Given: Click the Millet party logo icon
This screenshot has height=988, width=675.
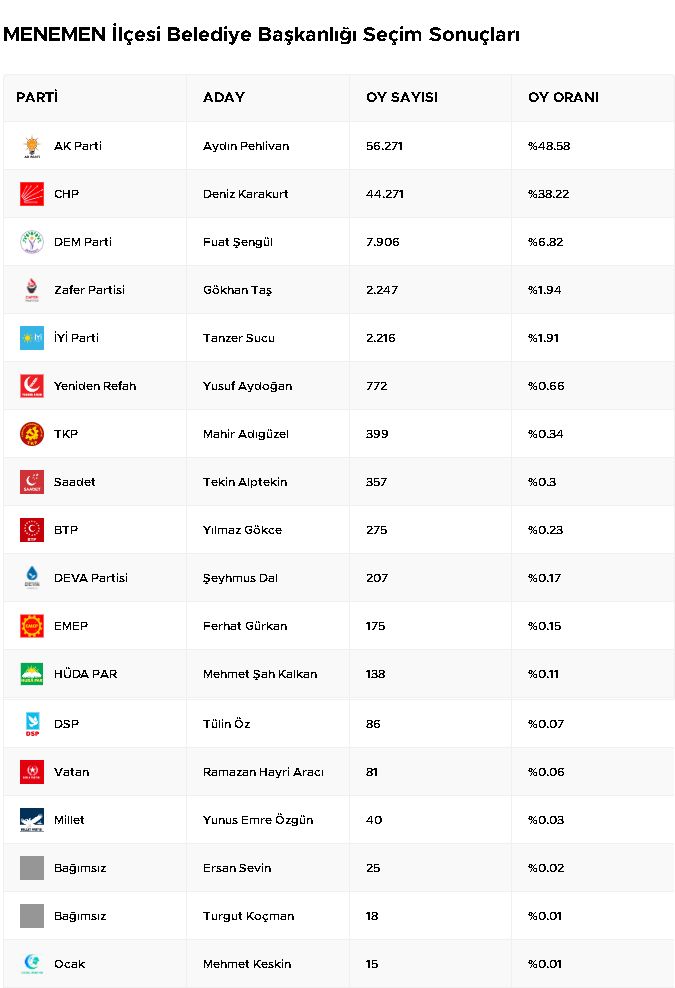Looking at the screenshot, I should coord(32,820).
